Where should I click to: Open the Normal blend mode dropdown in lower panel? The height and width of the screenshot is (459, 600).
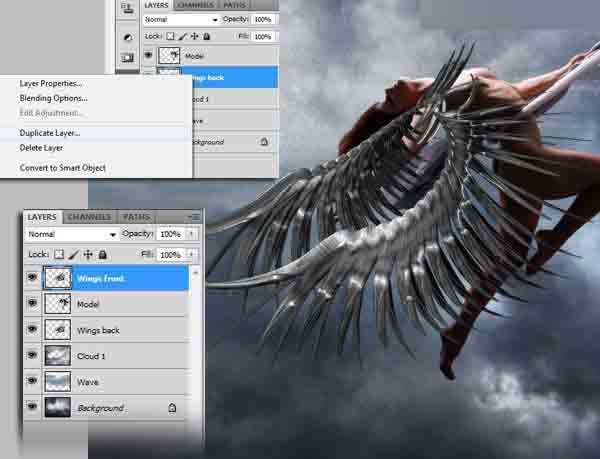pyautogui.click(x=72, y=234)
